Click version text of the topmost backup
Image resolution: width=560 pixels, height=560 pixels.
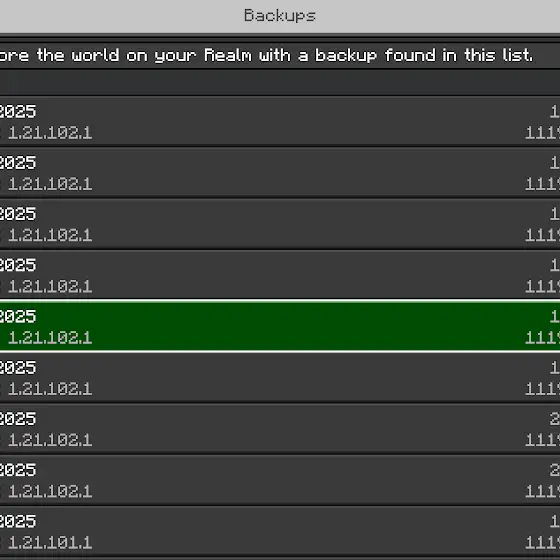click(50, 133)
